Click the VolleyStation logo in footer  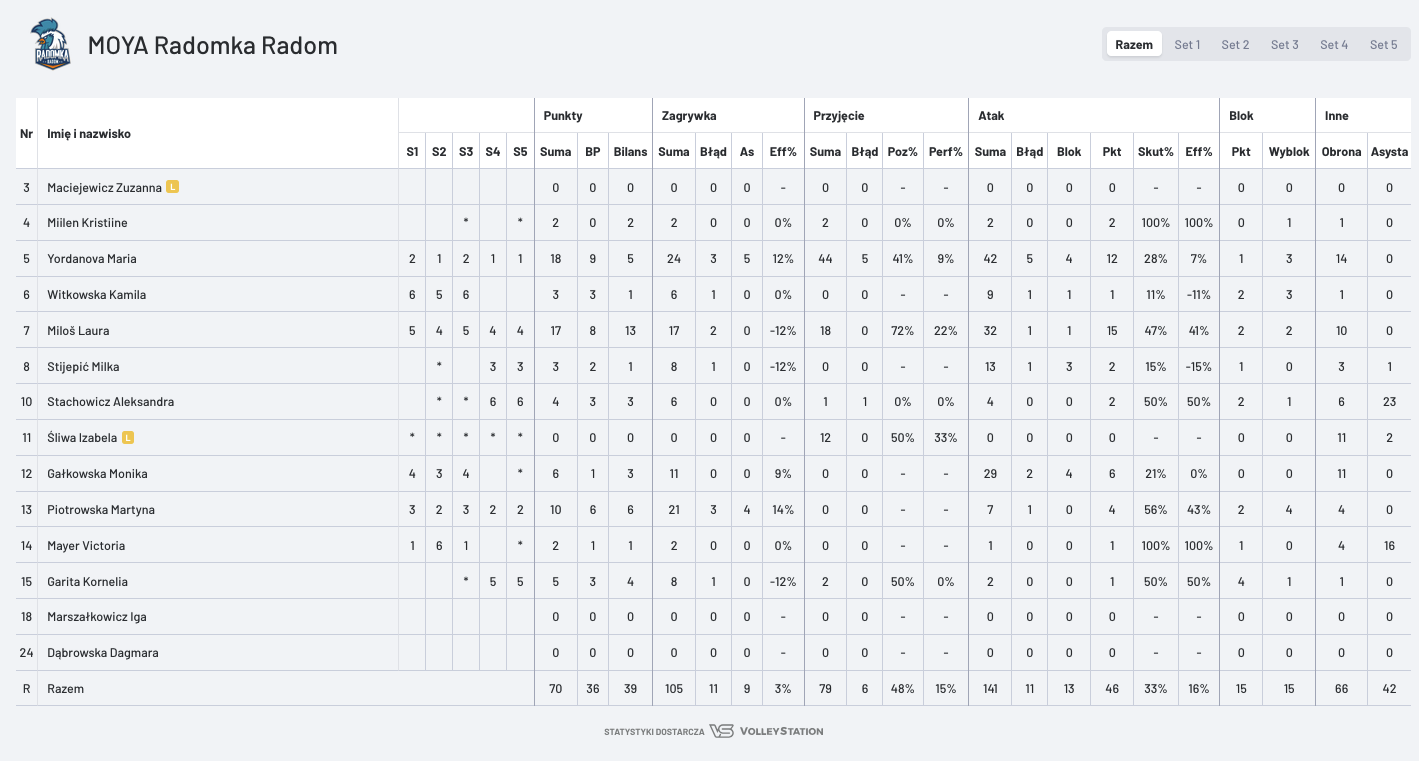coord(766,731)
